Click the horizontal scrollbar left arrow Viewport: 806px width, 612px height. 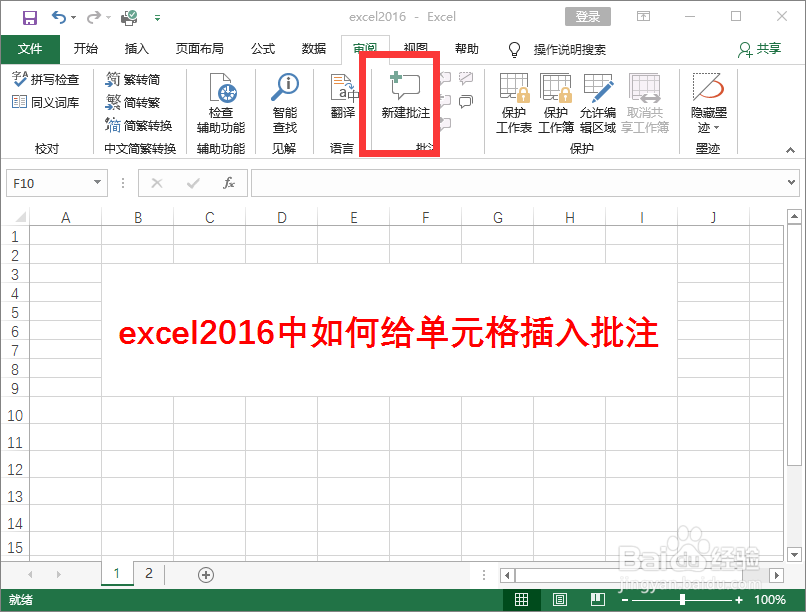pos(507,575)
